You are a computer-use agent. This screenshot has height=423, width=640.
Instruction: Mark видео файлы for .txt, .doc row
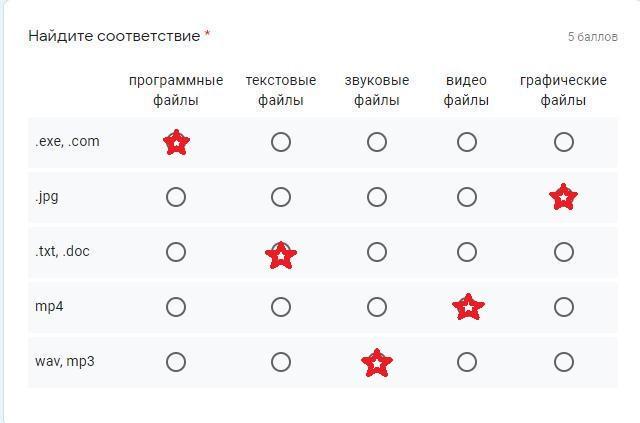467,252
